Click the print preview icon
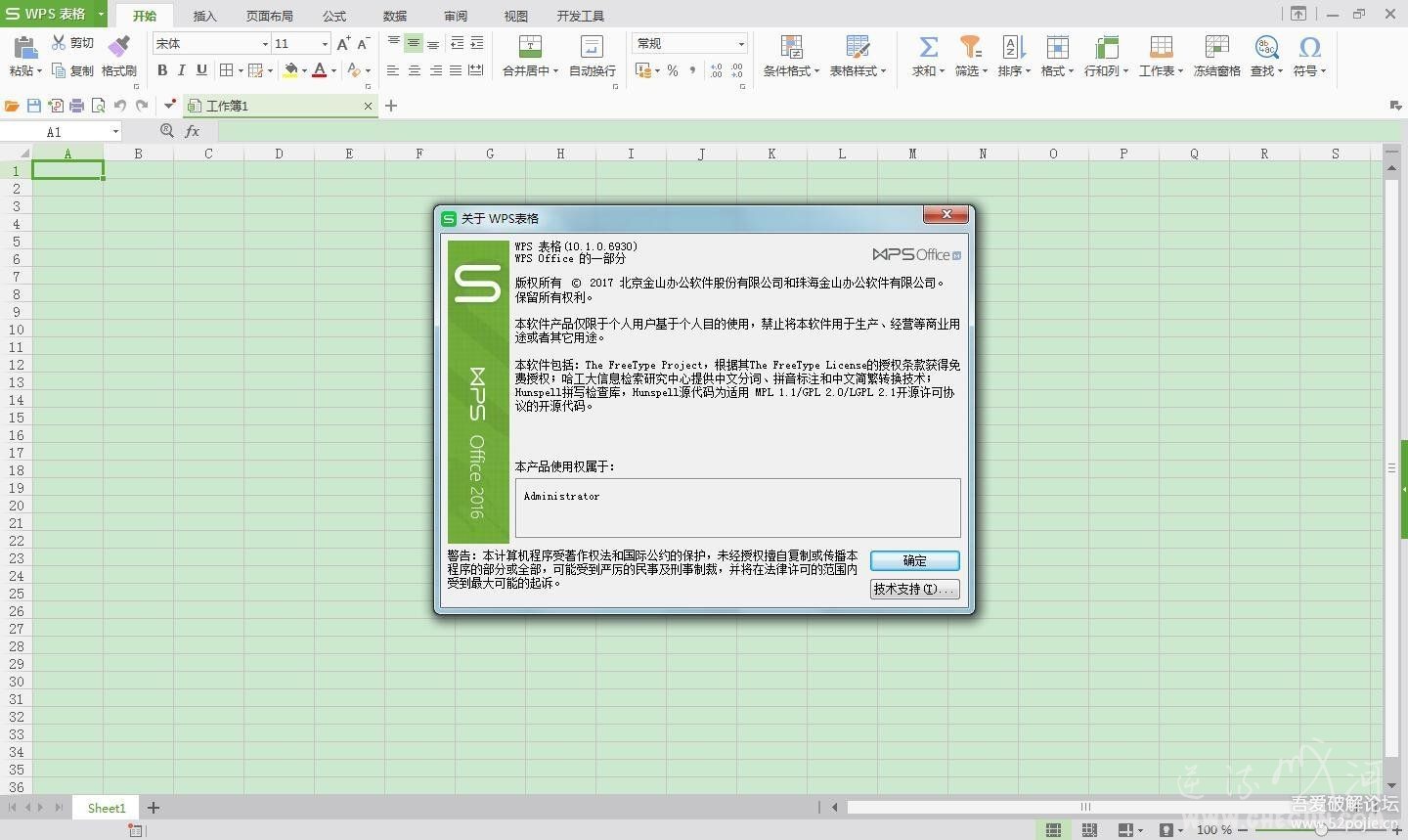The height and width of the screenshot is (840, 1408). point(98,106)
